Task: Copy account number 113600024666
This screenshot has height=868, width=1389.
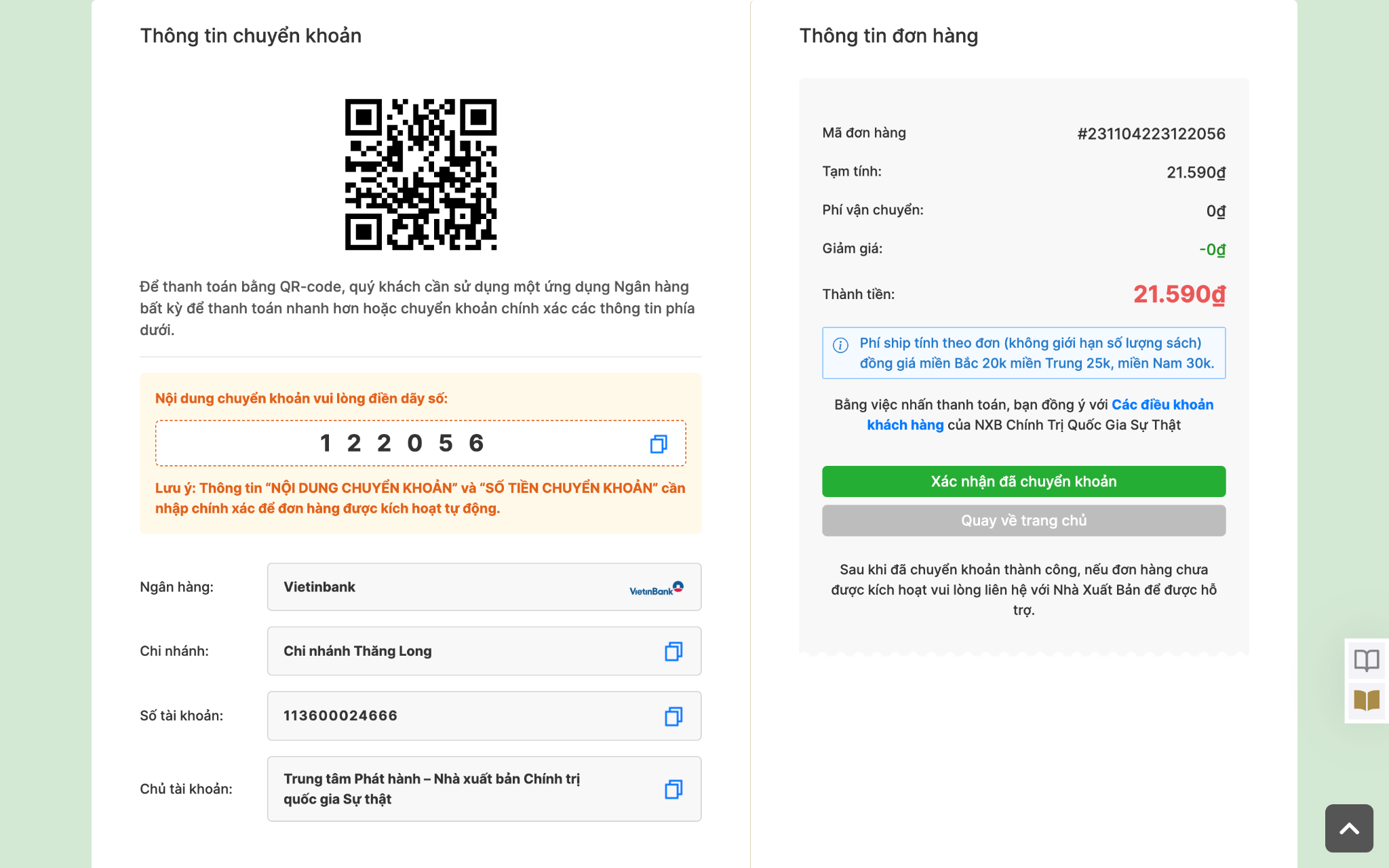Action: pos(673,716)
